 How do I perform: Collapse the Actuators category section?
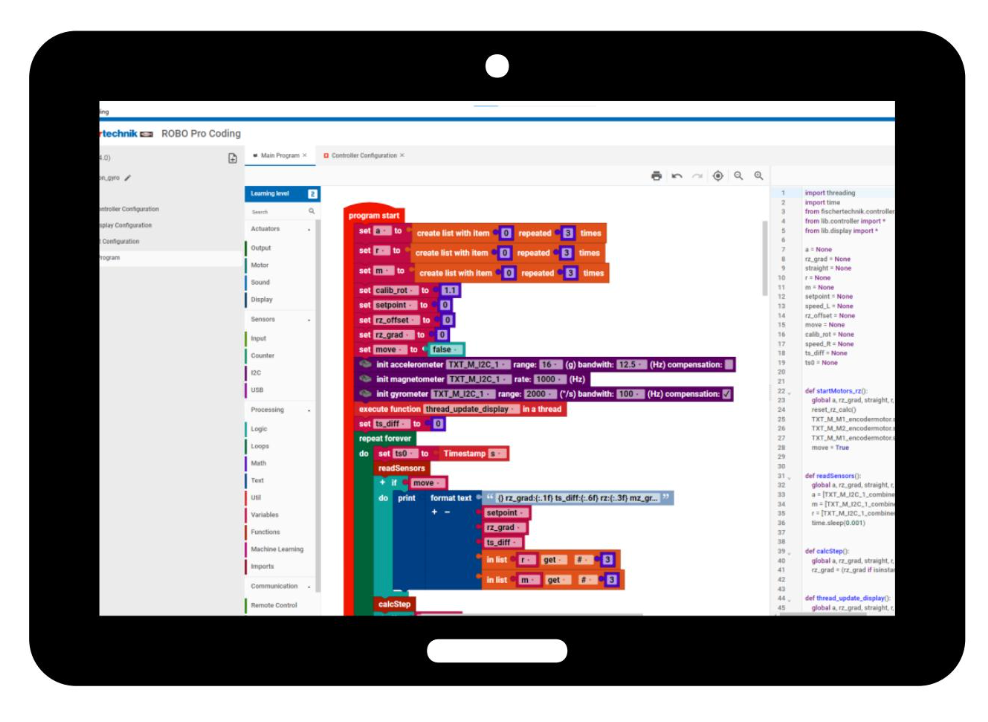pos(309,229)
